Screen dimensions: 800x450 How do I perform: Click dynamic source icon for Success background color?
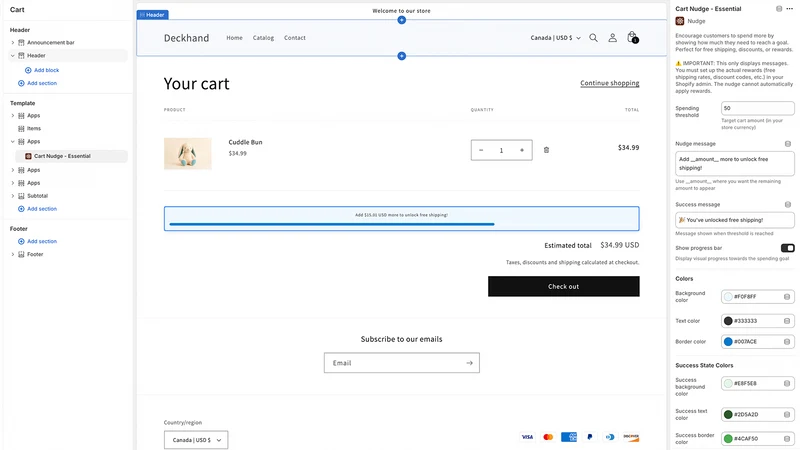787,383
